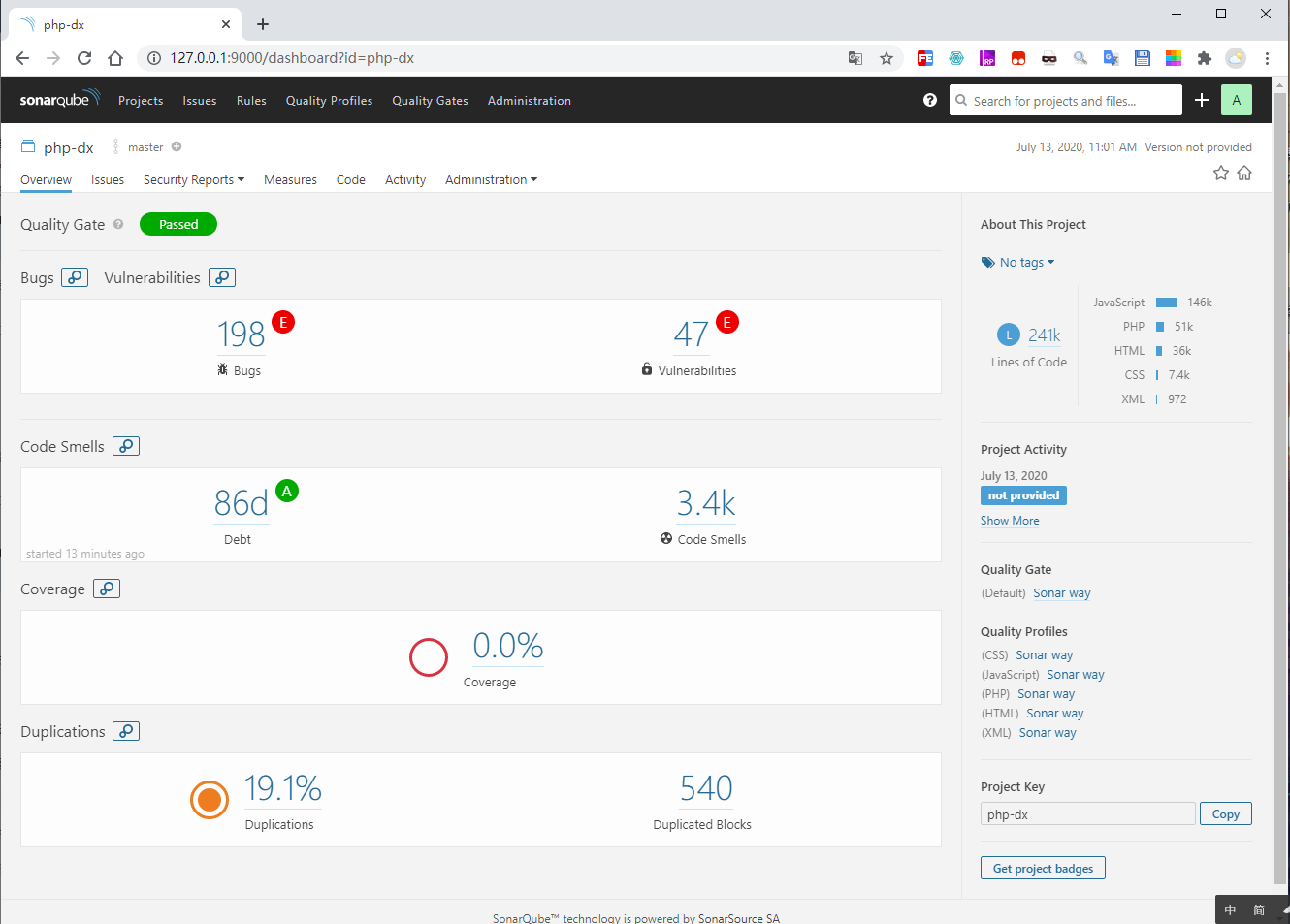The width and height of the screenshot is (1290, 924).
Task: Click the Copy project key button
Action: (1226, 814)
